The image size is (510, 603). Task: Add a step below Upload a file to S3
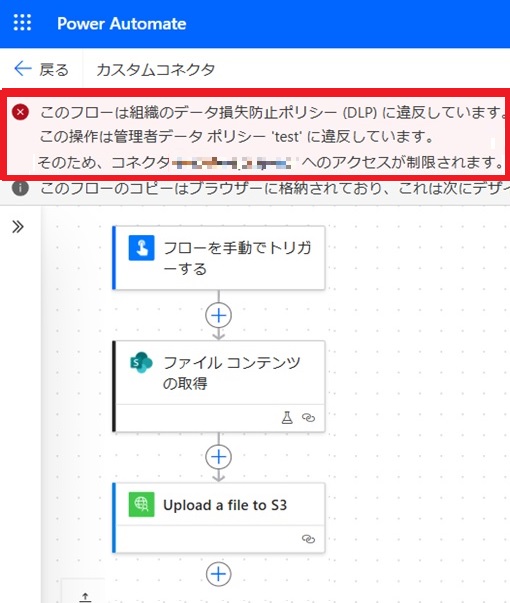218,574
